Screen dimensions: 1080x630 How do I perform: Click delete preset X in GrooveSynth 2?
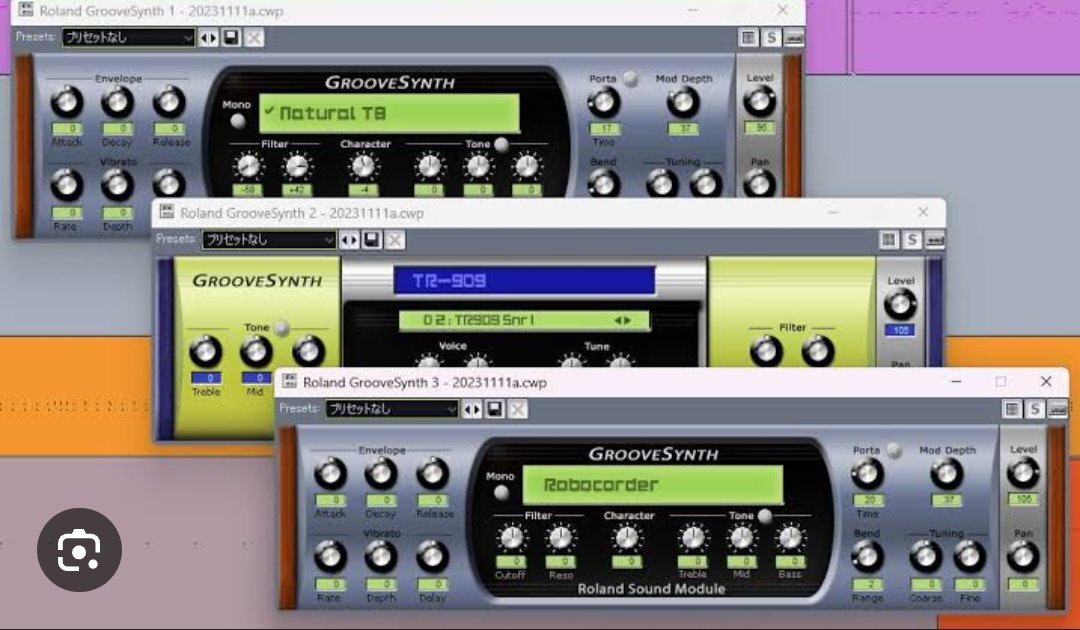(395, 240)
